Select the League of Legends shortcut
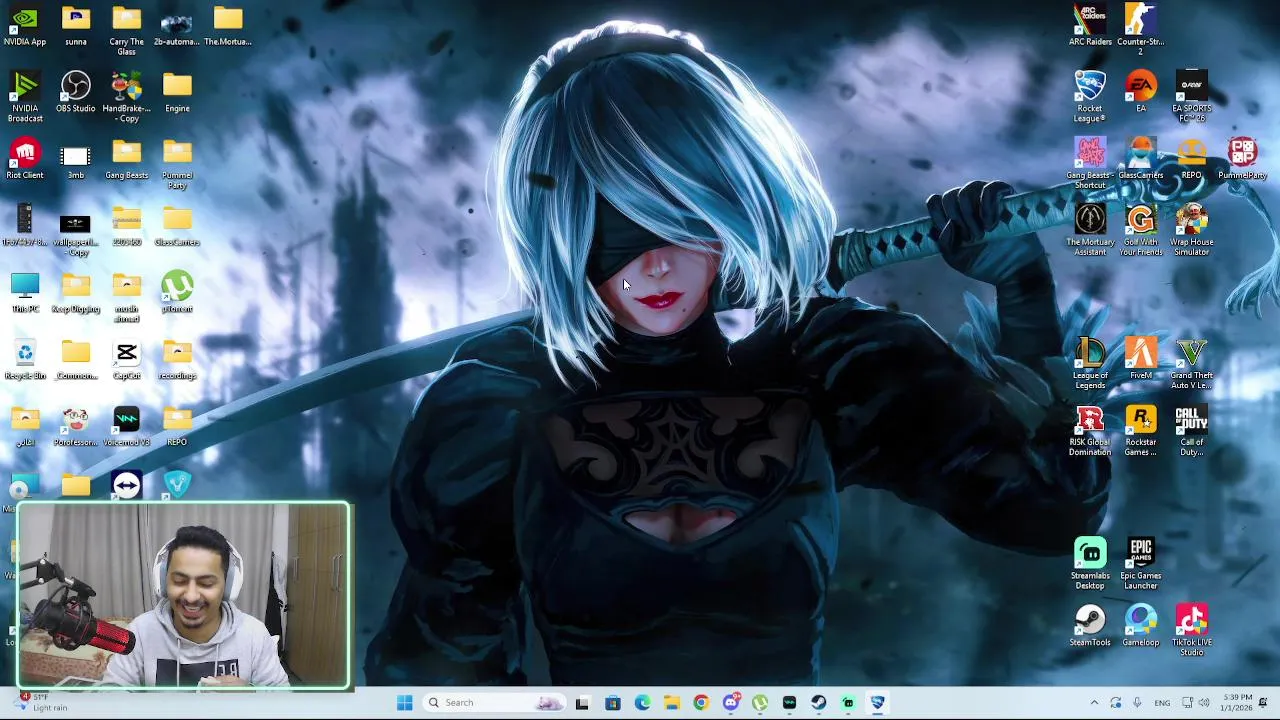 [1090, 364]
